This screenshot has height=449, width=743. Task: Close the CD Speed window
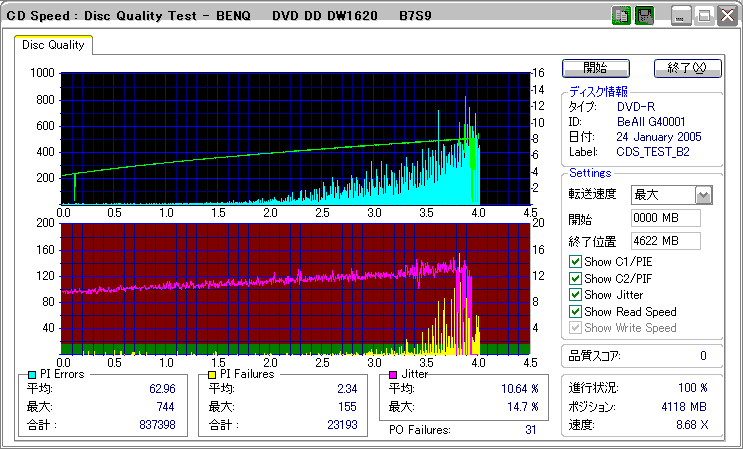point(725,16)
